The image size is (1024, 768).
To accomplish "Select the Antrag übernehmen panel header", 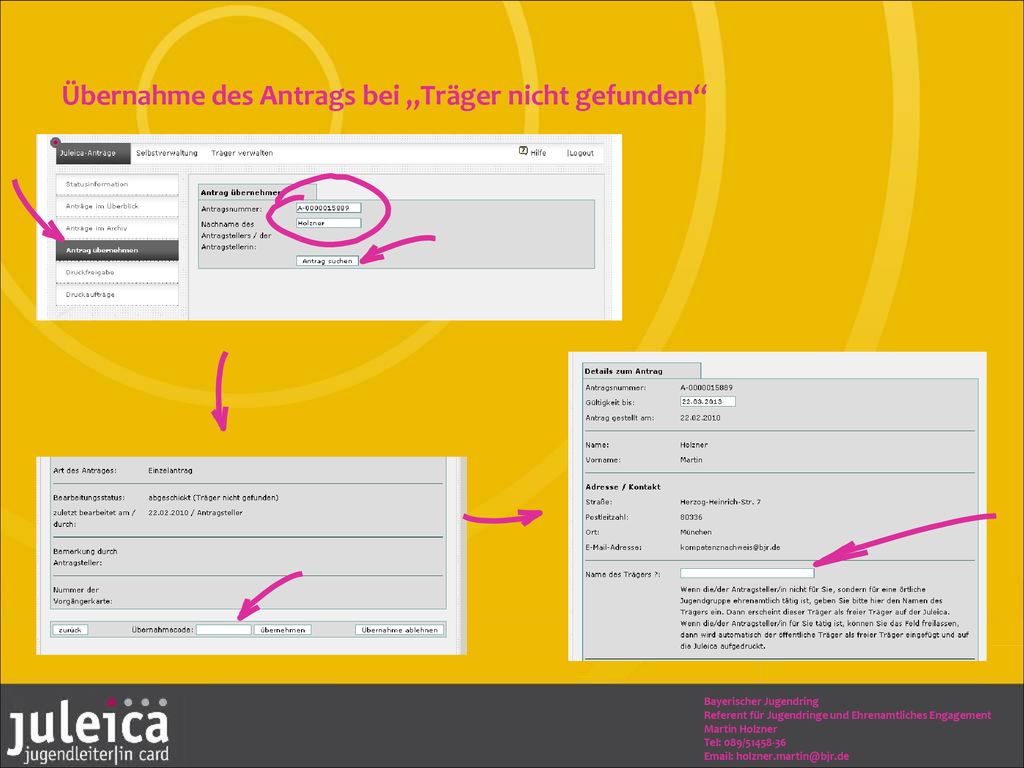I will (257, 192).
